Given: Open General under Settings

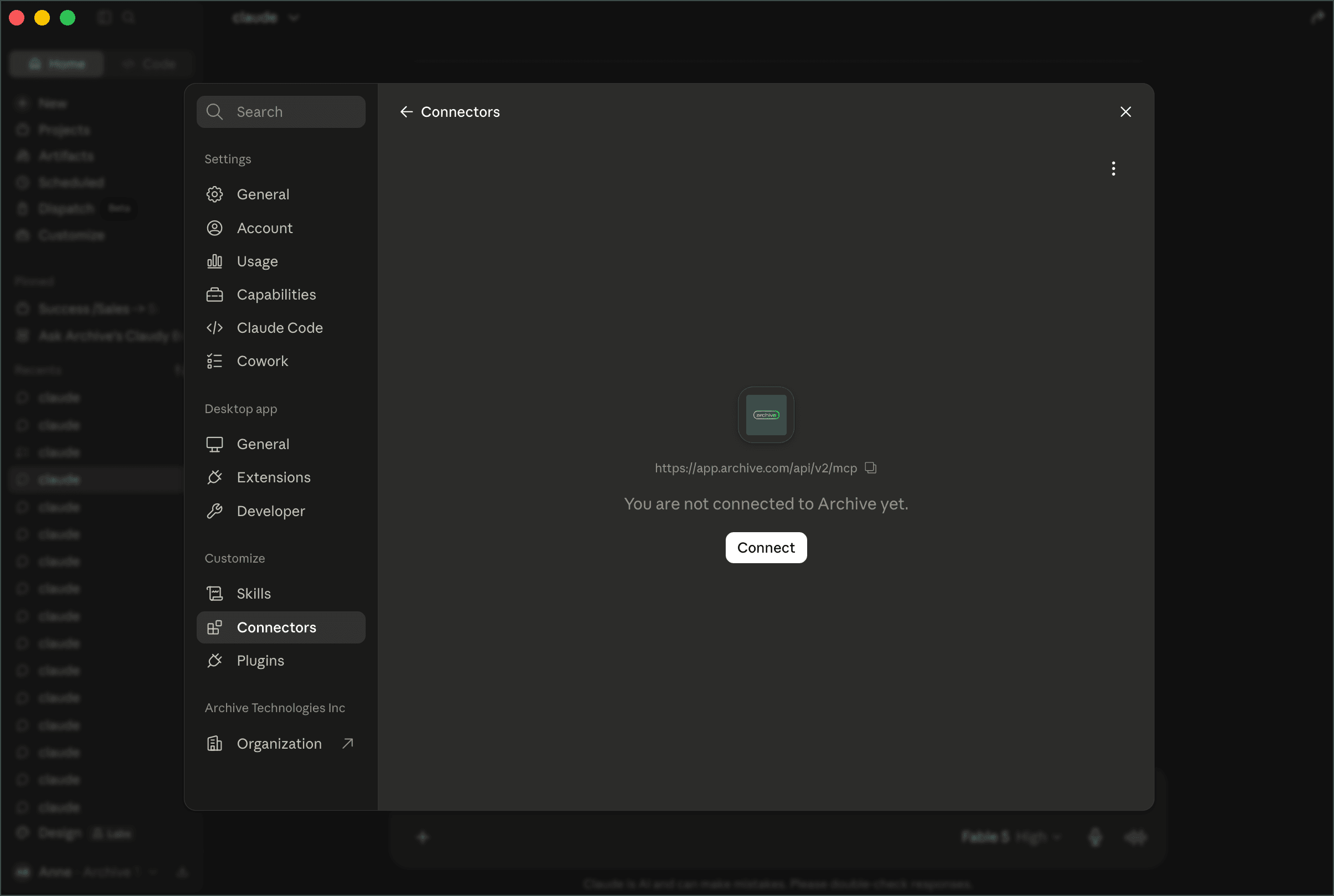Looking at the screenshot, I should point(281,194).
